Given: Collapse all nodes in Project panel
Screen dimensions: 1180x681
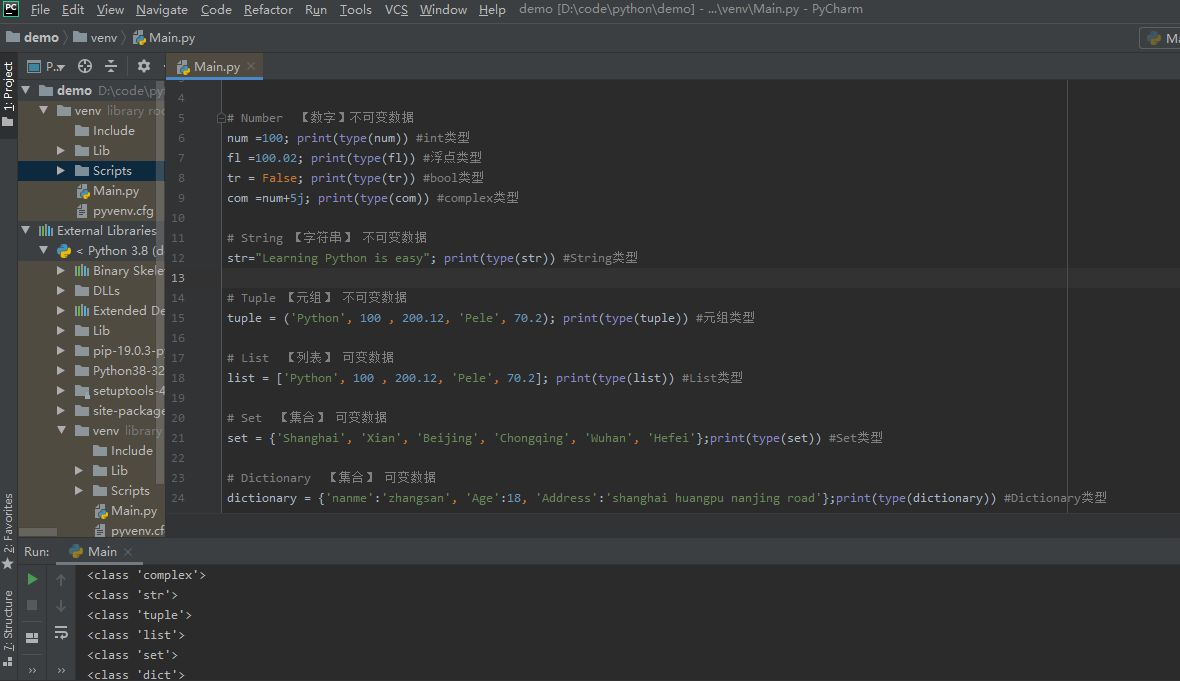Looking at the screenshot, I should [x=110, y=65].
